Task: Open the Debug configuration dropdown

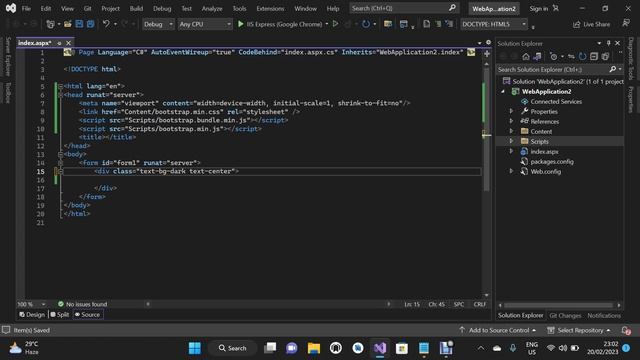Action: [158, 24]
